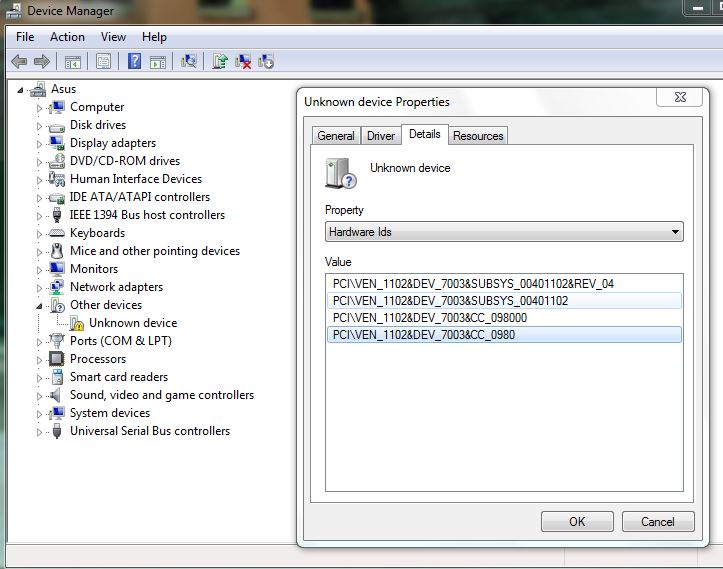723x569 pixels.
Task: Select the DVD/CD-ROM drives icon
Action: [x=57, y=161]
